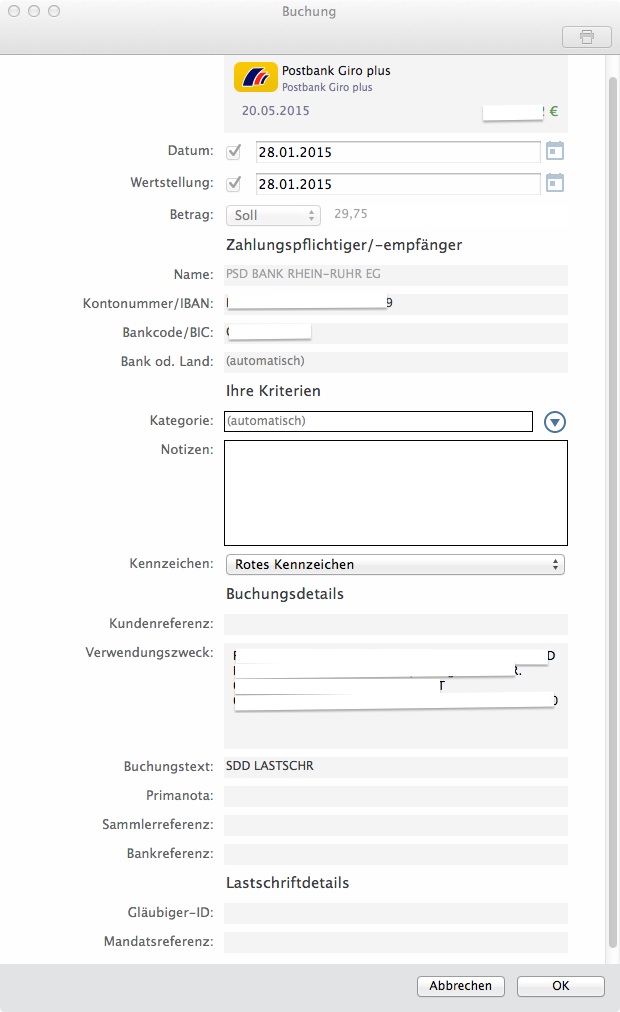
Task: Click the Primanota field
Action: pos(395,796)
